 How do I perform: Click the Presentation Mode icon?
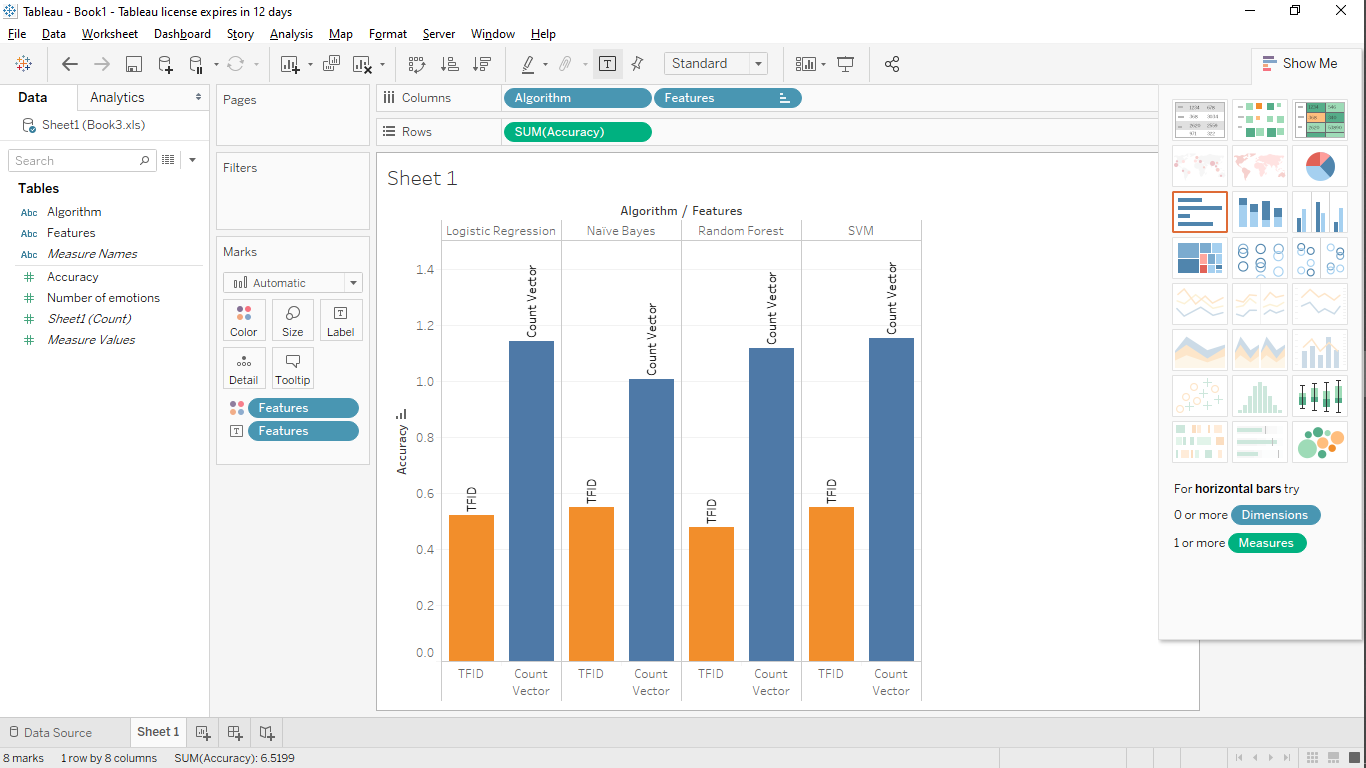coord(845,64)
